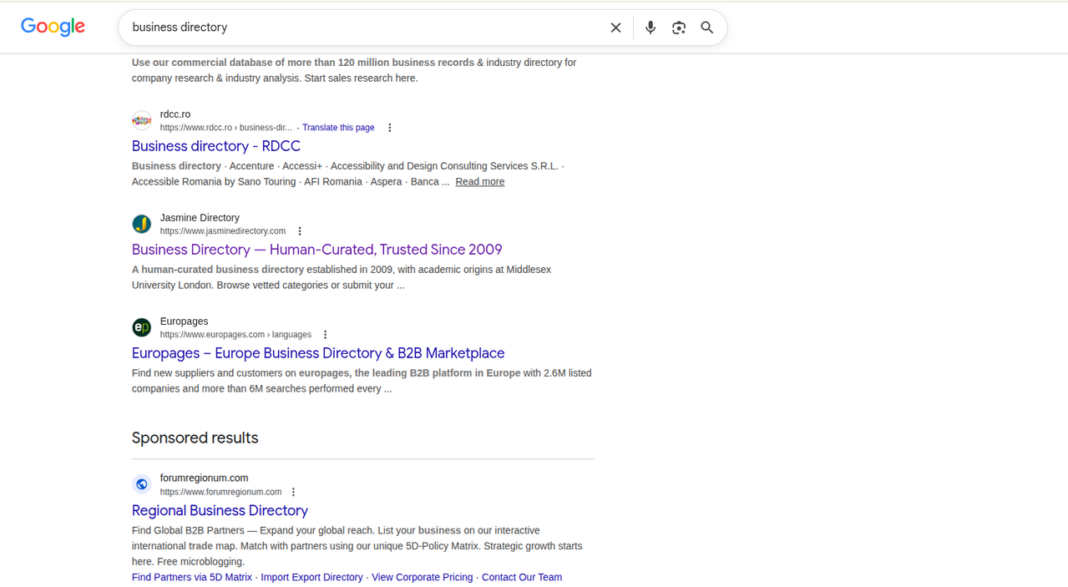Click the Jasmine Directory favicon
The height and width of the screenshot is (587, 1068).
click(x=142, y=224)
